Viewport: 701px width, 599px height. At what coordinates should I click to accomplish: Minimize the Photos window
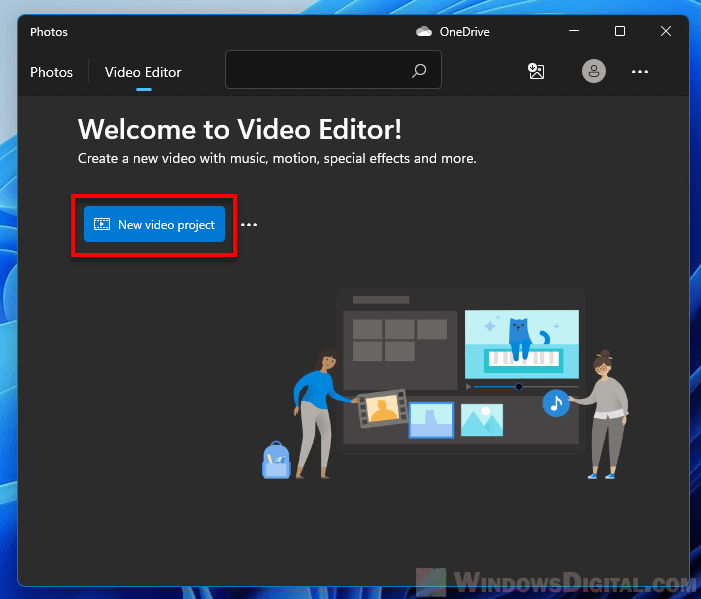(574, 31)
